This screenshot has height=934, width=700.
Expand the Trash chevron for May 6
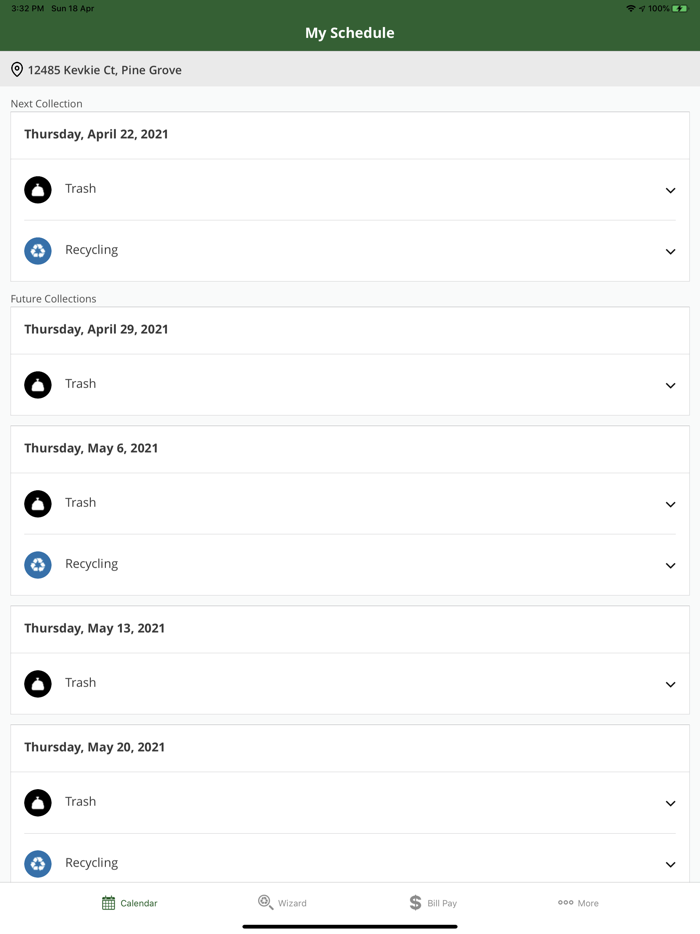tap(670, 504)
